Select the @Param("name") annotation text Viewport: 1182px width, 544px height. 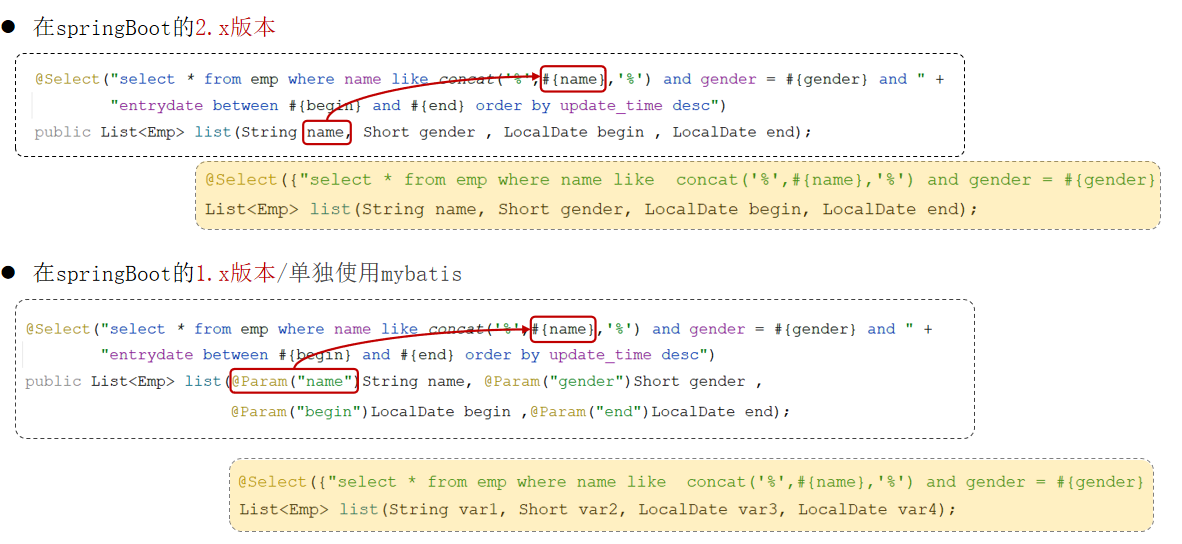[295, 381]
